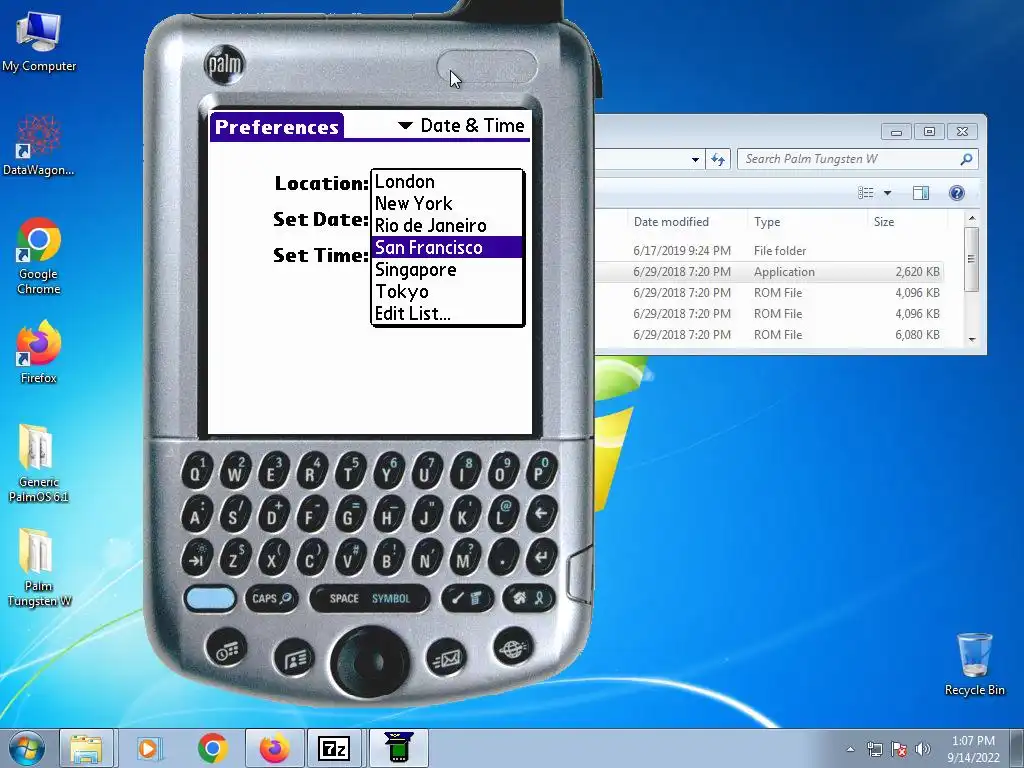Viewport: 1024px width, 768px height.
Task: Open Windows Media Player from taskbar
Action: click(149, 748)
